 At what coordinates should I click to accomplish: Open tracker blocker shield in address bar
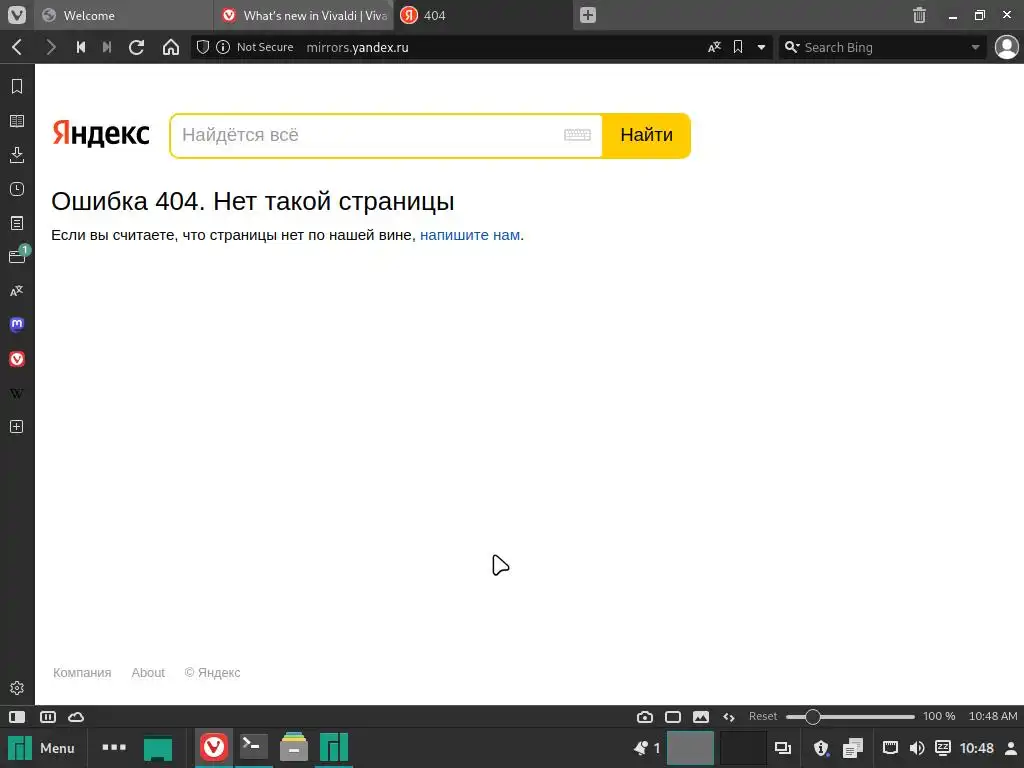coord(203,47)
